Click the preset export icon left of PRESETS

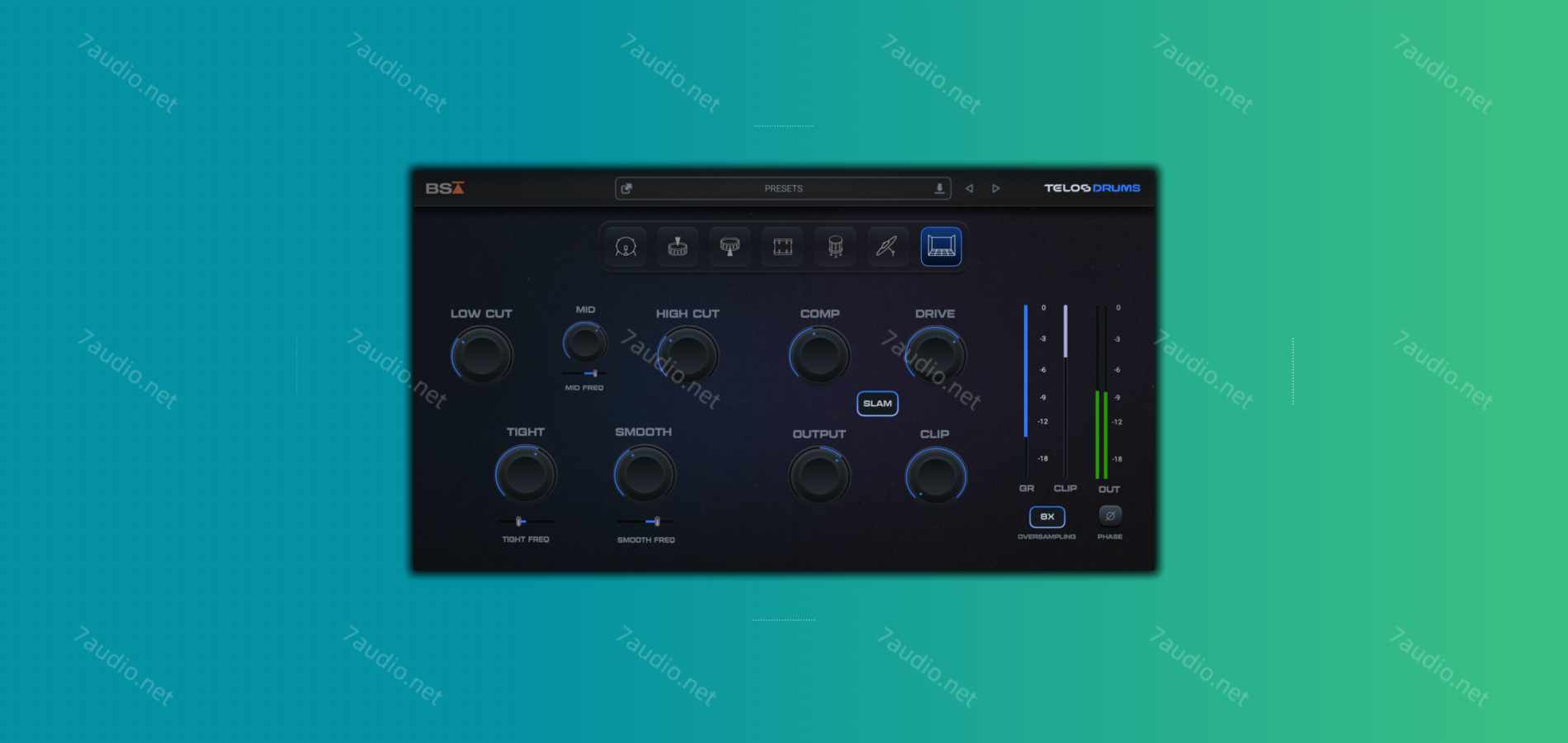tap(626, 188)
